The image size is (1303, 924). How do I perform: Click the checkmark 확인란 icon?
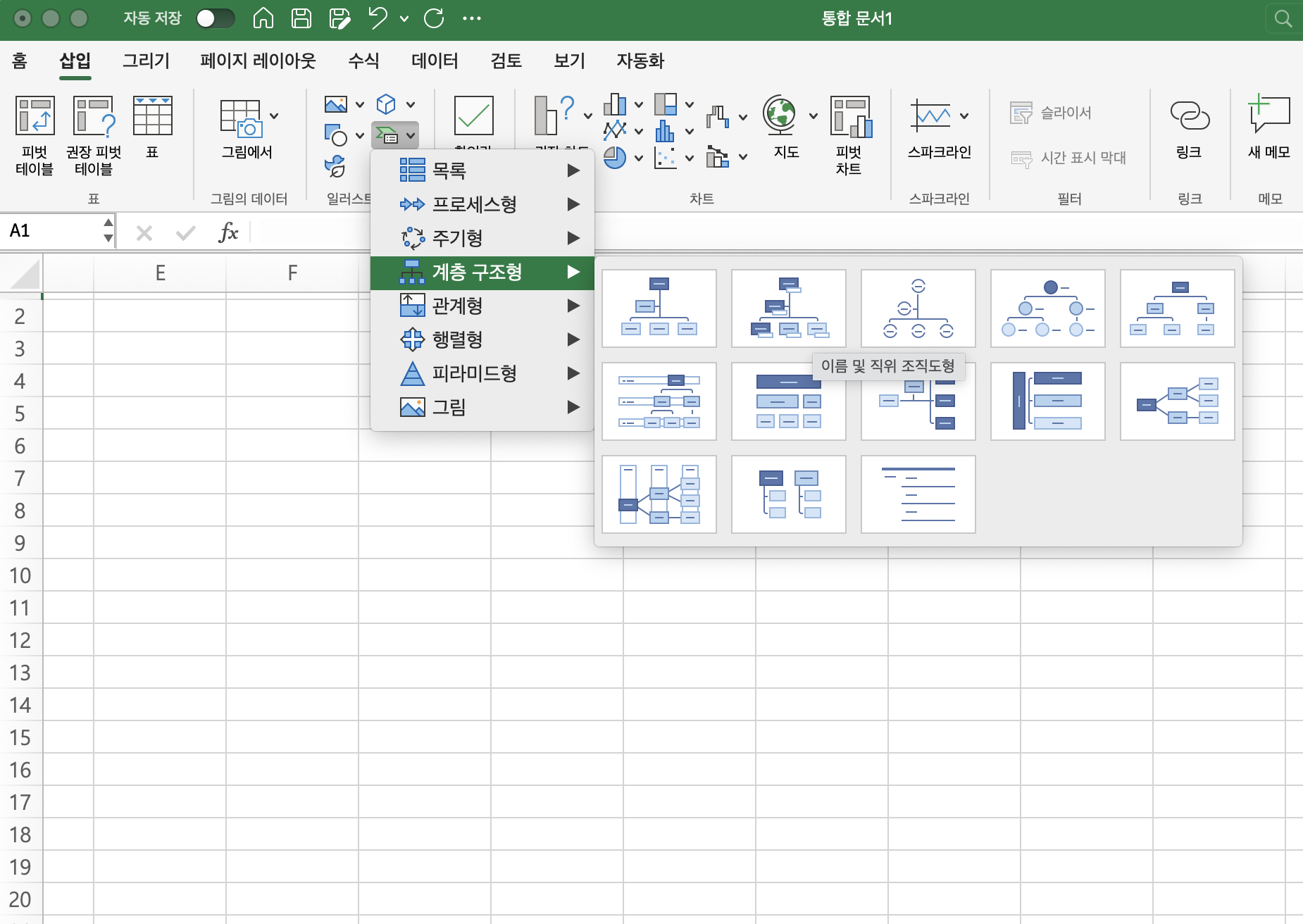click(x=473, y=116)
